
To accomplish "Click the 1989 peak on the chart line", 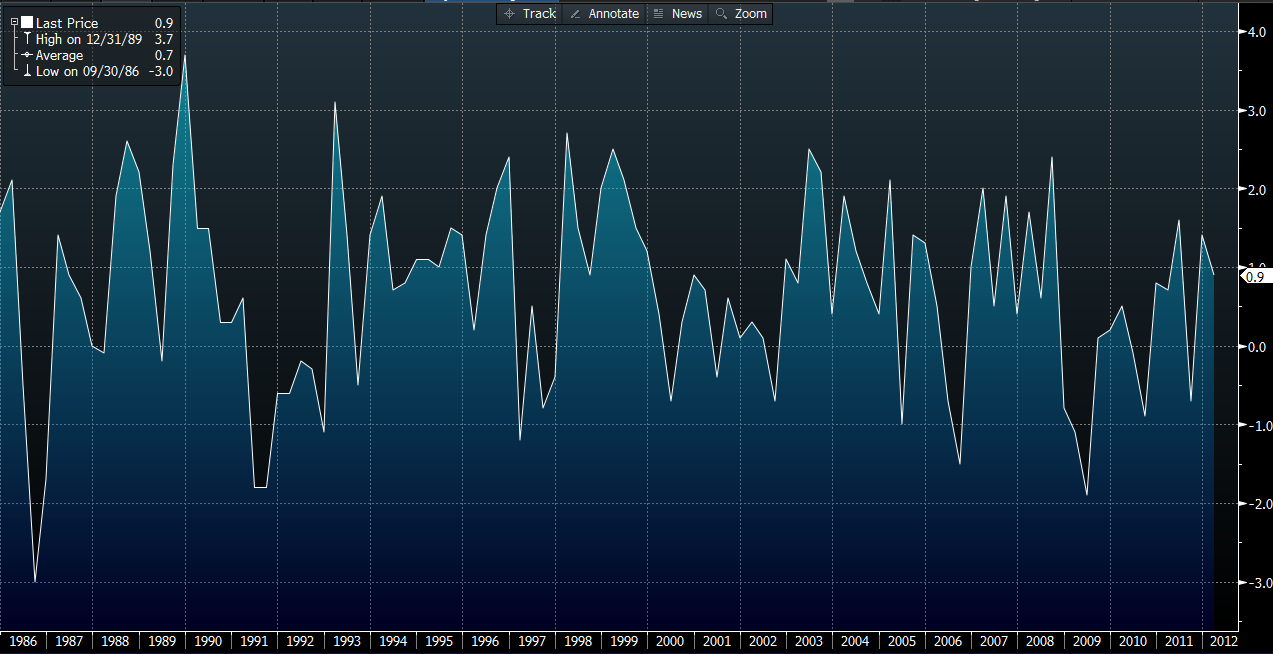I will click(x=185, y=56).
